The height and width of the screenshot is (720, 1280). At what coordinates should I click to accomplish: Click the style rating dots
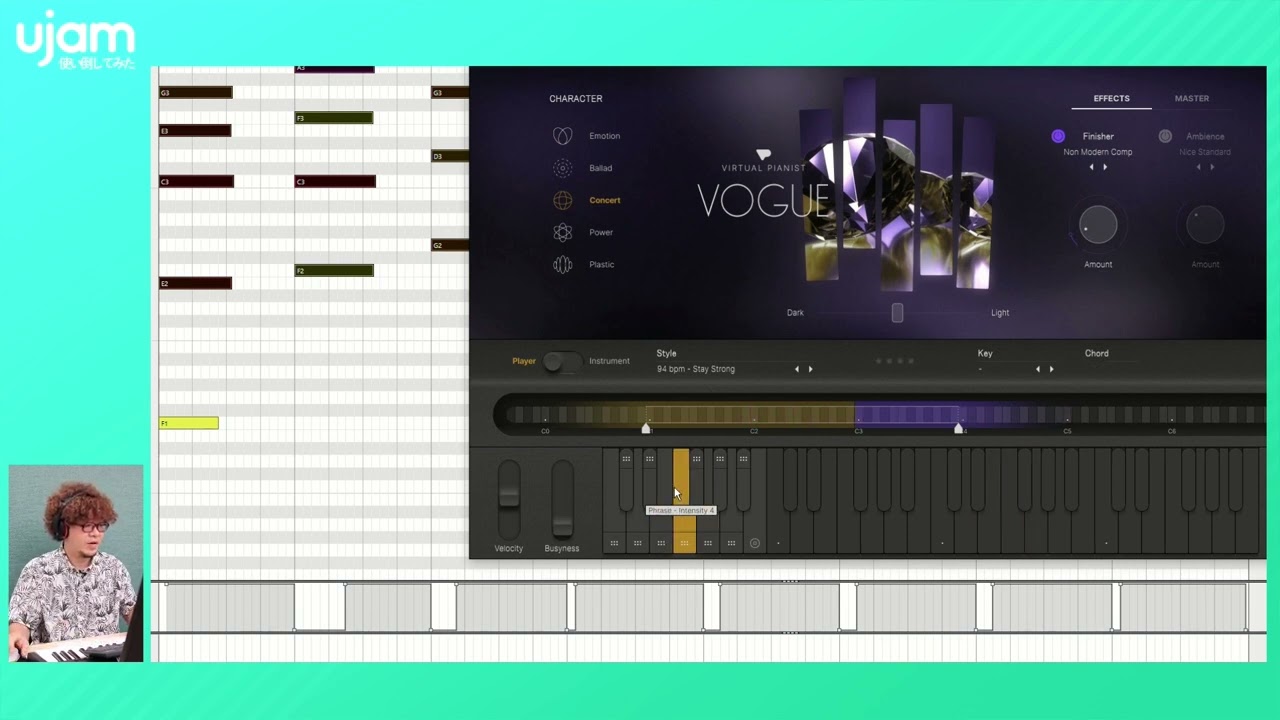tap(894, 361)
